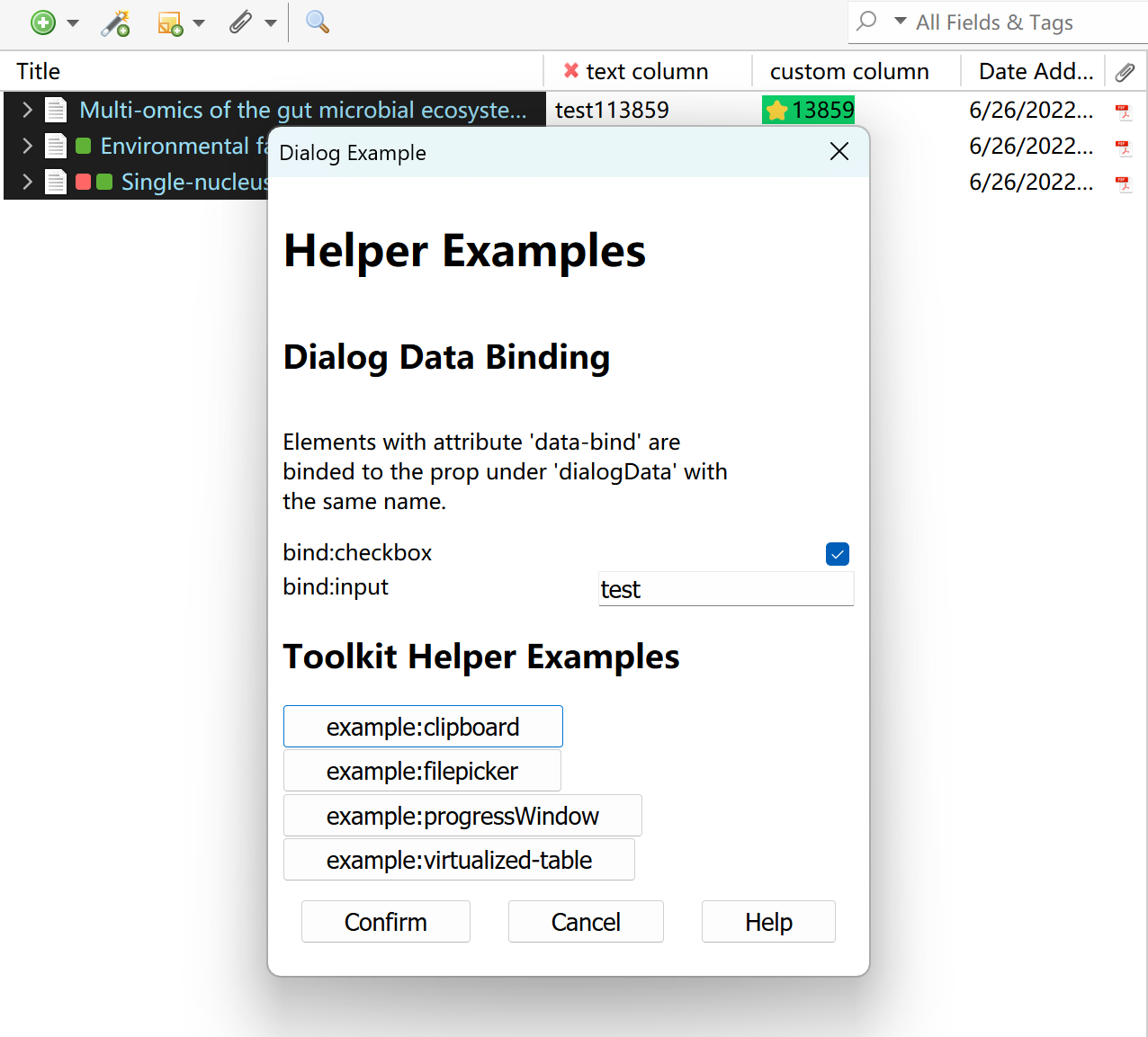Click the search box magnifier icon
This screenshot has height=1037, width=1148.
pos(866,21)
